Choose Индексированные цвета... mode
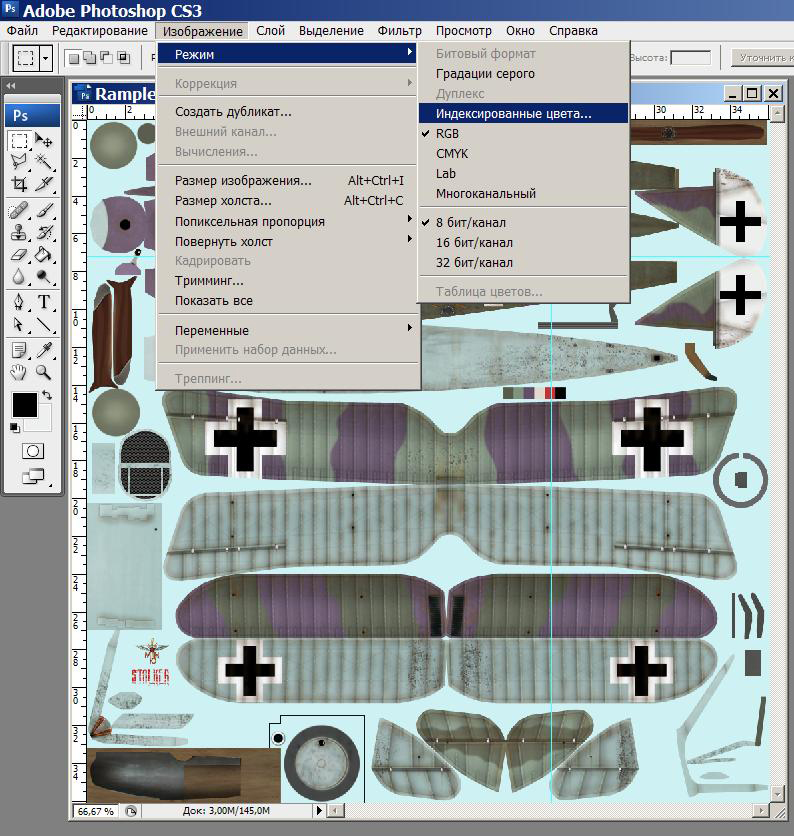The height and width of the screenshot is (836, 794). coord(523,113)
